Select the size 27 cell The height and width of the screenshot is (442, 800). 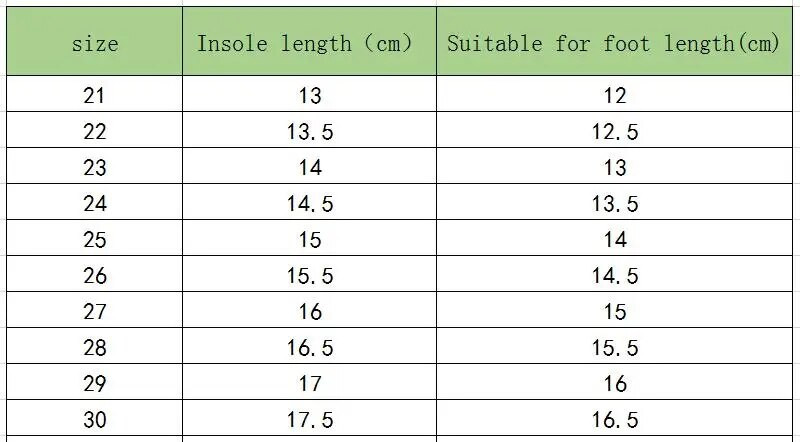click(95, 312)
